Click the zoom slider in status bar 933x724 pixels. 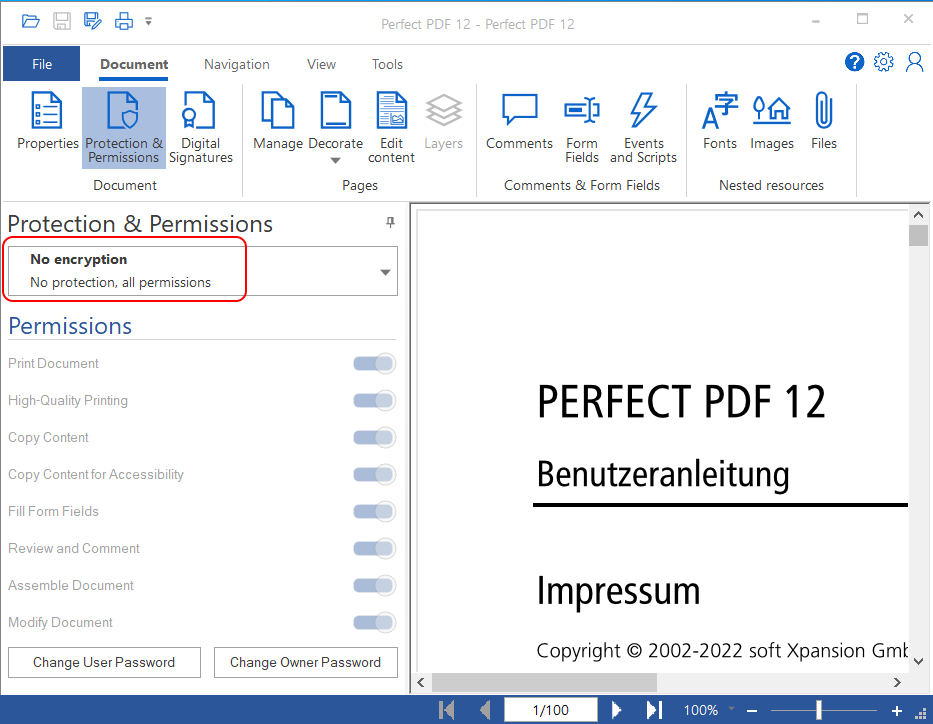(819, 710)
